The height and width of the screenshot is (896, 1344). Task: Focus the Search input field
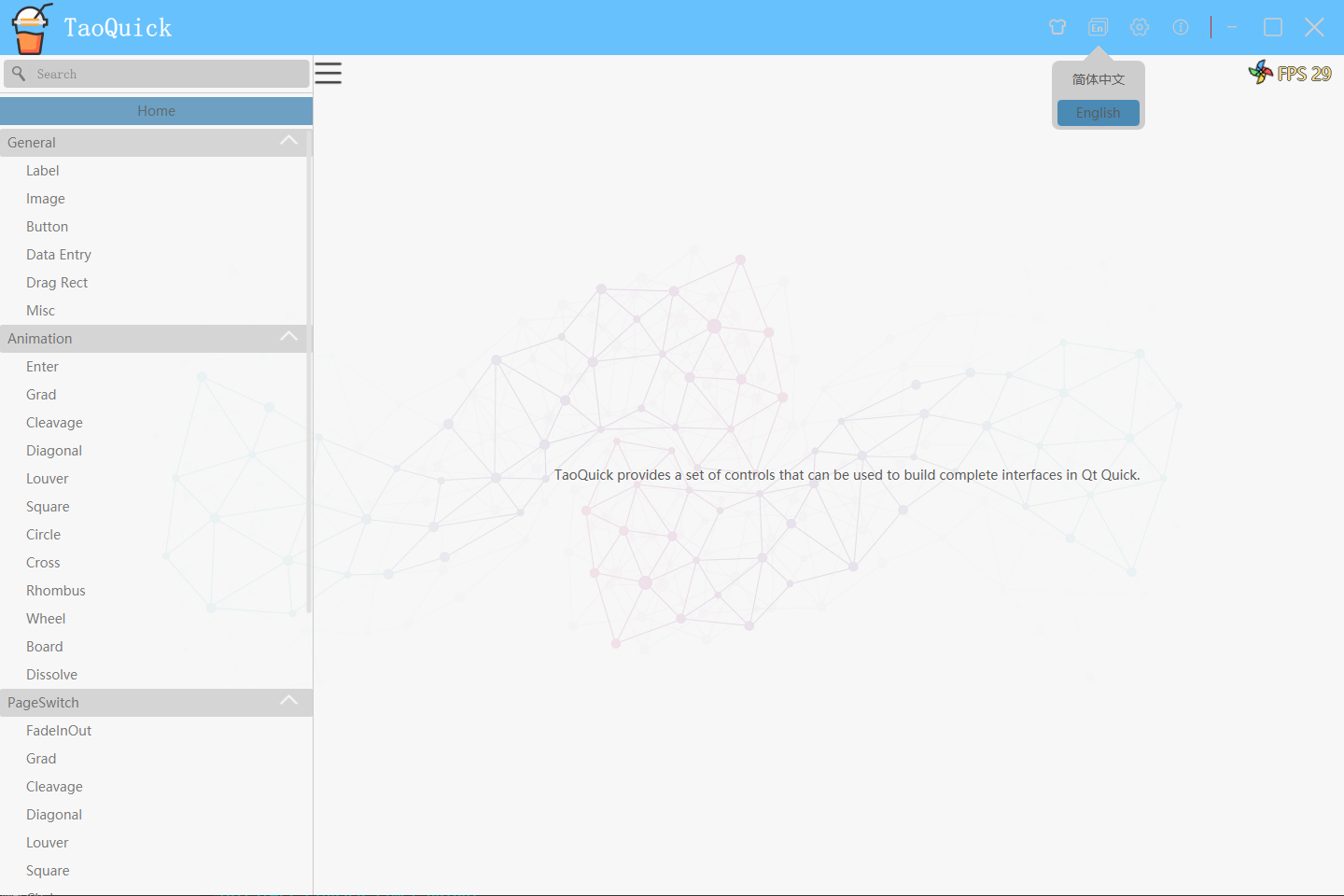coord(156,74)
